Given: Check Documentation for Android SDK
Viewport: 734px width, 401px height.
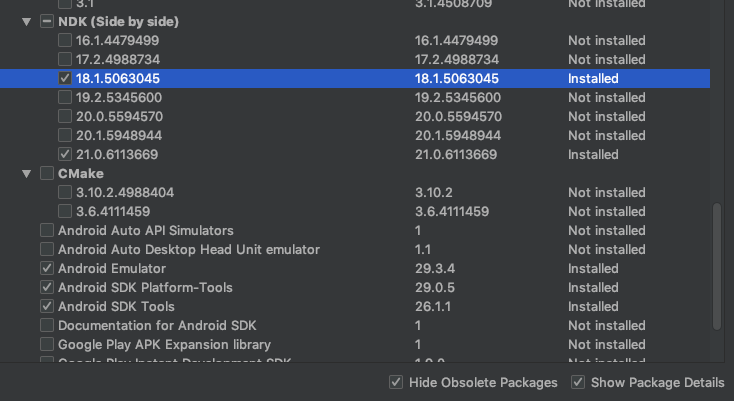Looking at the screenshot, I should pos(47,325).
